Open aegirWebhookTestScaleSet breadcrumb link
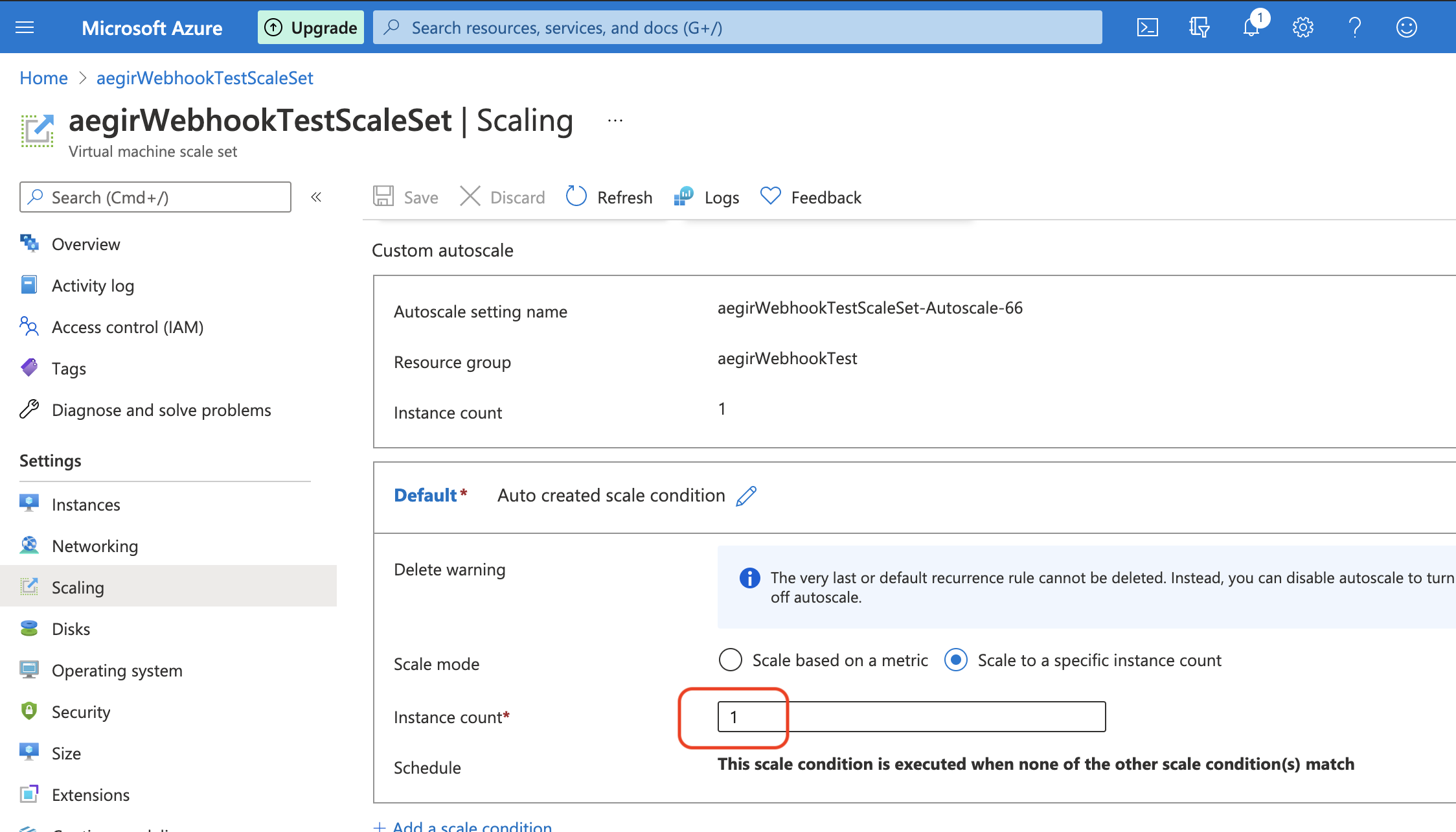 tap(205, 78)
